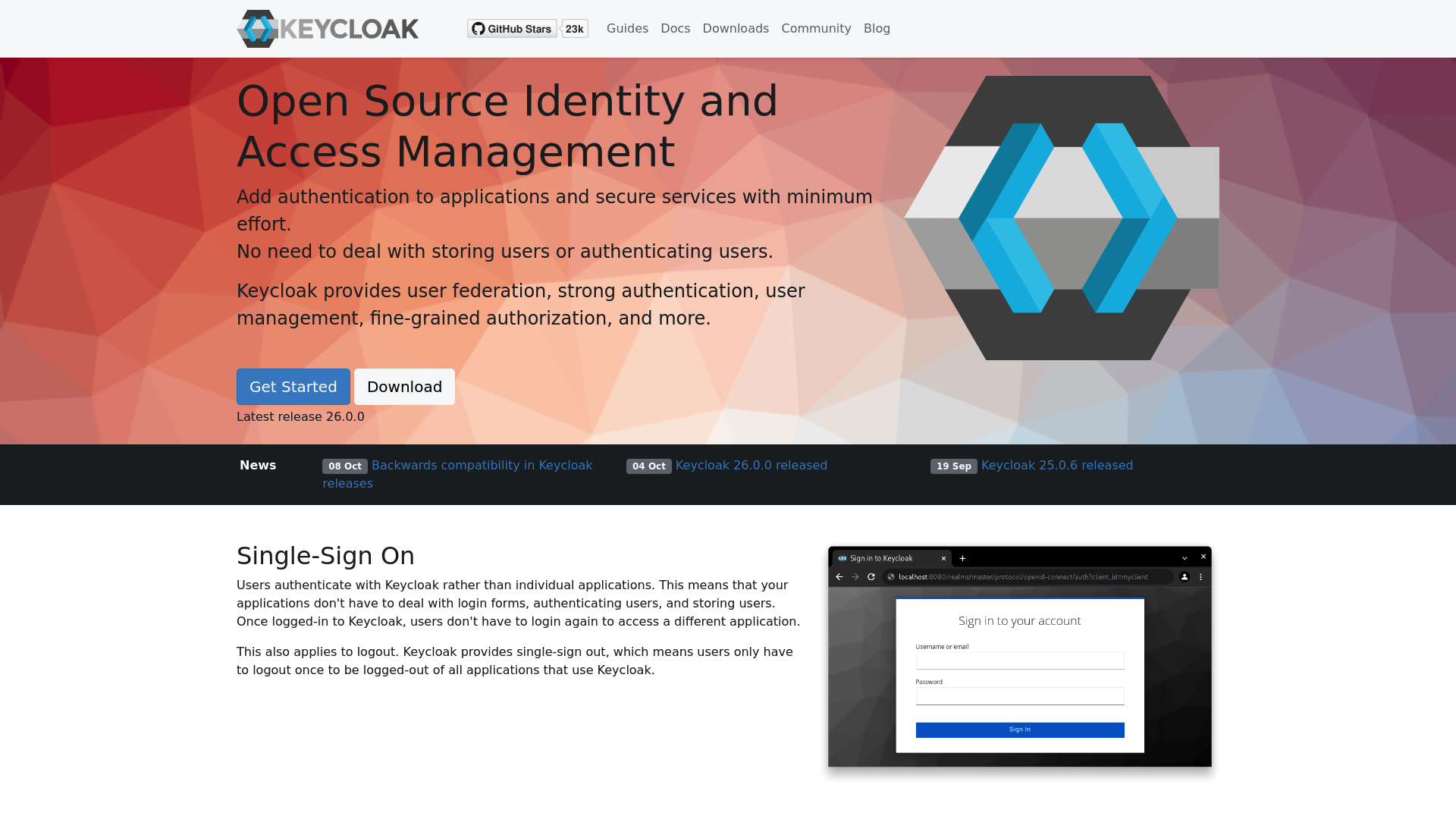Click Backwards compatibility in Keycloak releases
1456x819 pixels.
457,474
